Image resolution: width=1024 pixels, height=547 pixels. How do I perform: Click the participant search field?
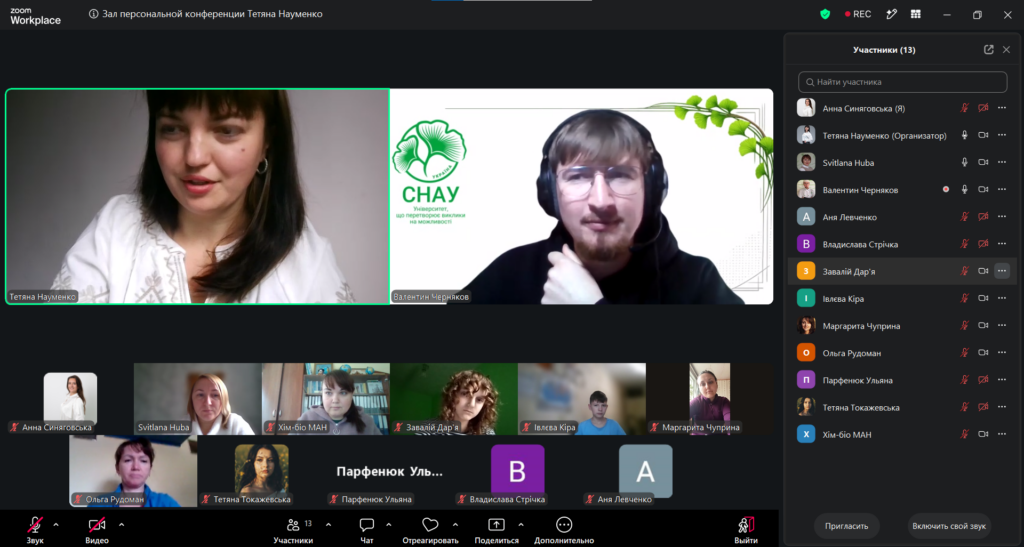click(x=903, y=82)
